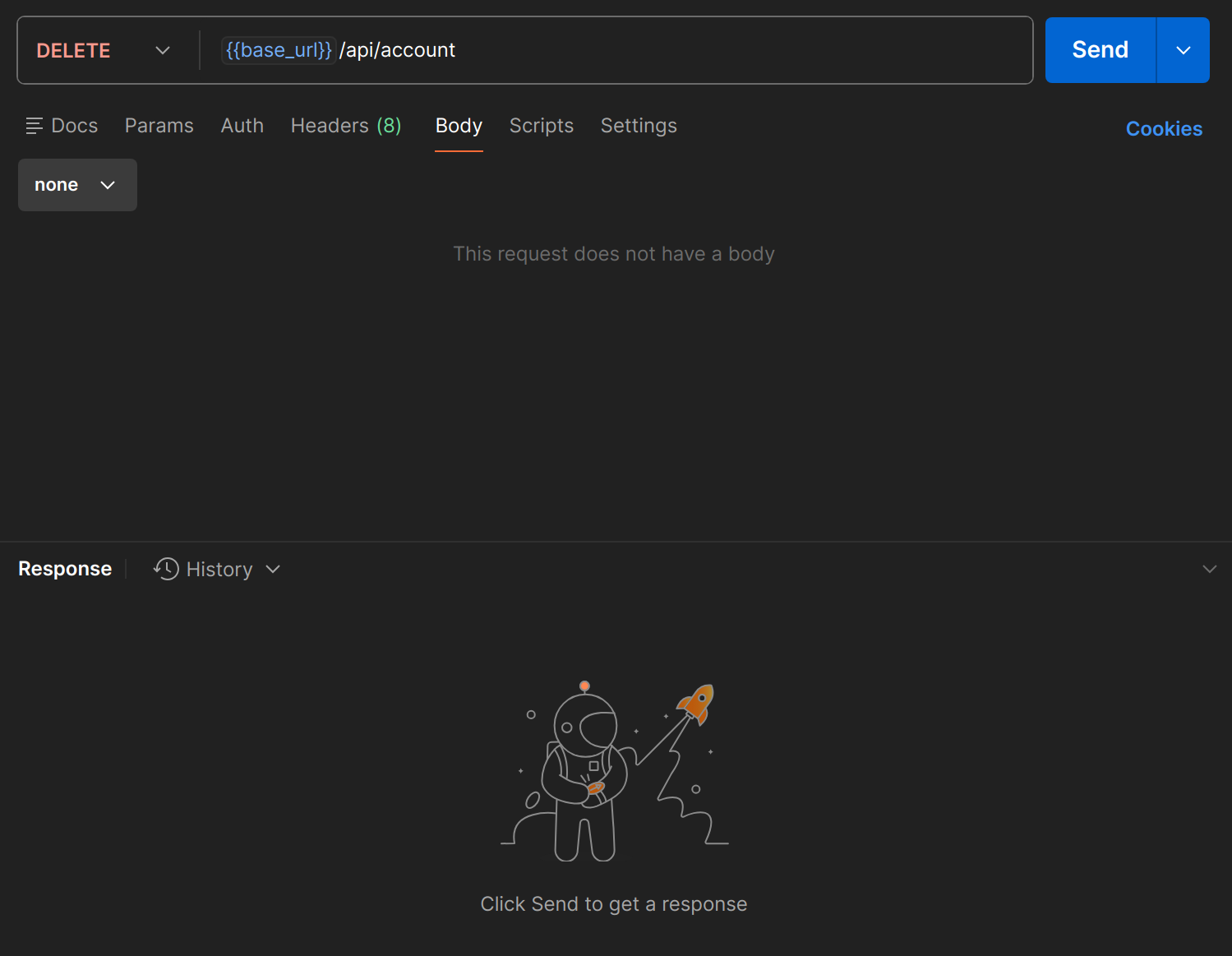
Task: Switch to the Params tab
Action: tap(159, 126)
